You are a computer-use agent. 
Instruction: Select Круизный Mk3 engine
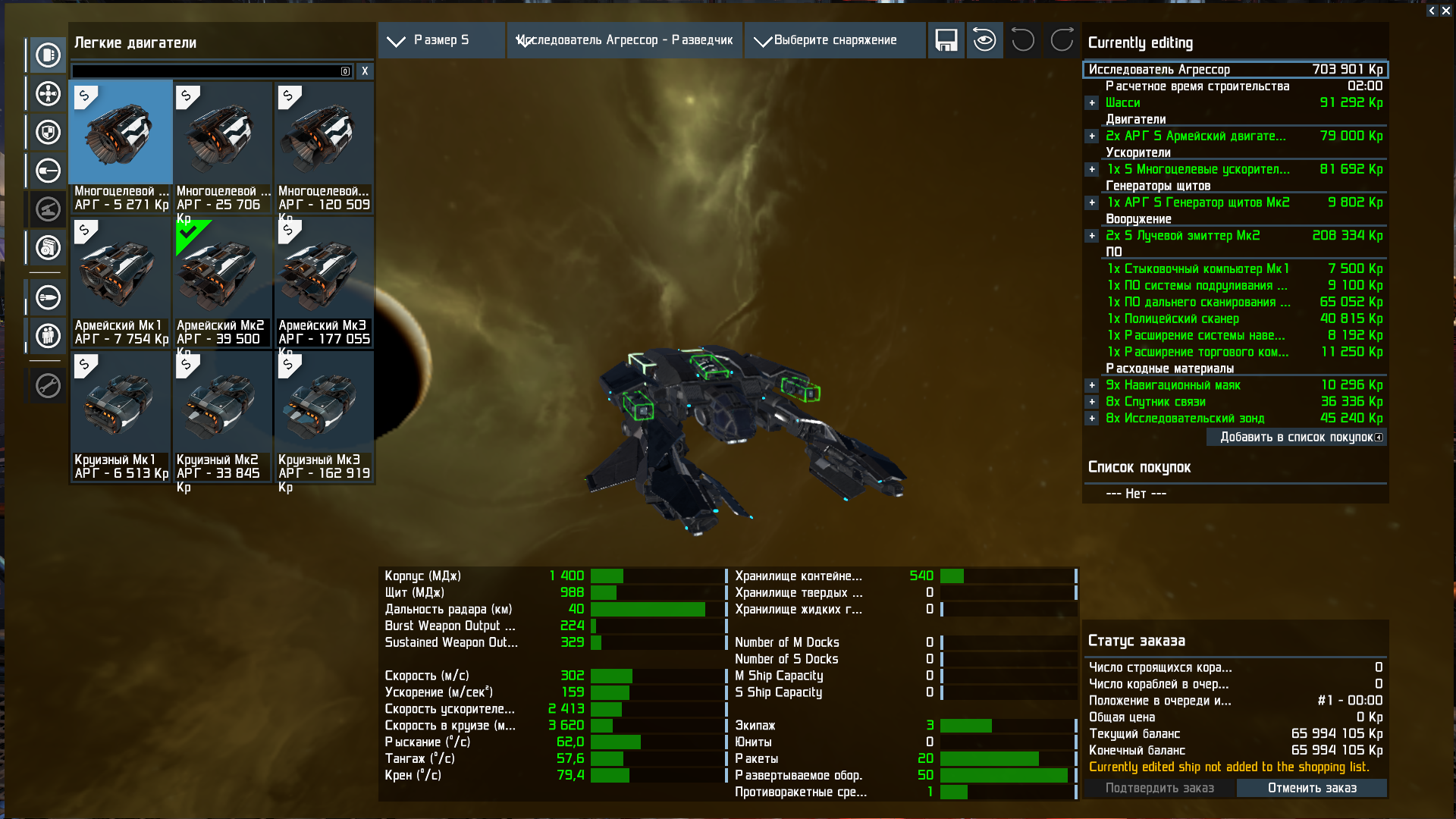pos(324,416)
